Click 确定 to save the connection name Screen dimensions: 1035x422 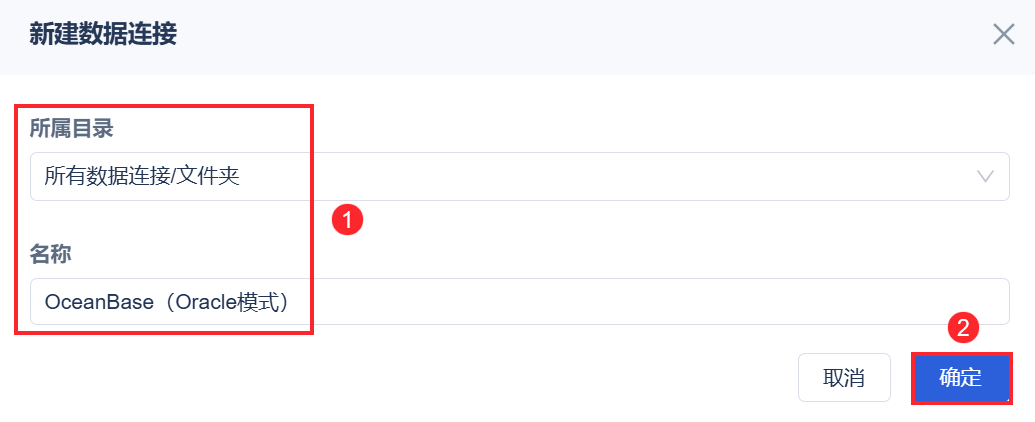pyautogui.click(x=961, y=378)
